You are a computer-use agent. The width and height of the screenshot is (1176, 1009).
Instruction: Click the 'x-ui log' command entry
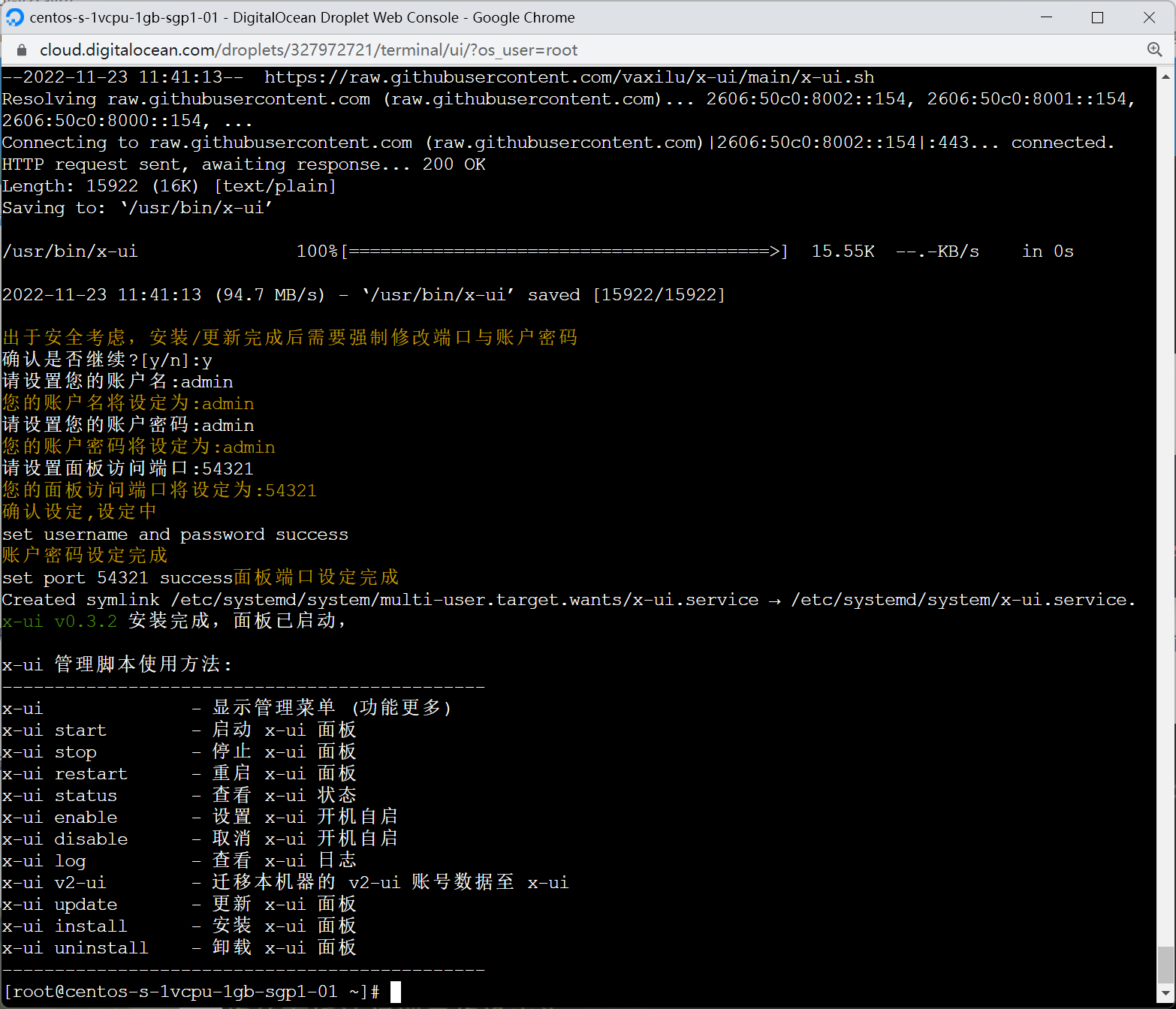click(44, 861)
